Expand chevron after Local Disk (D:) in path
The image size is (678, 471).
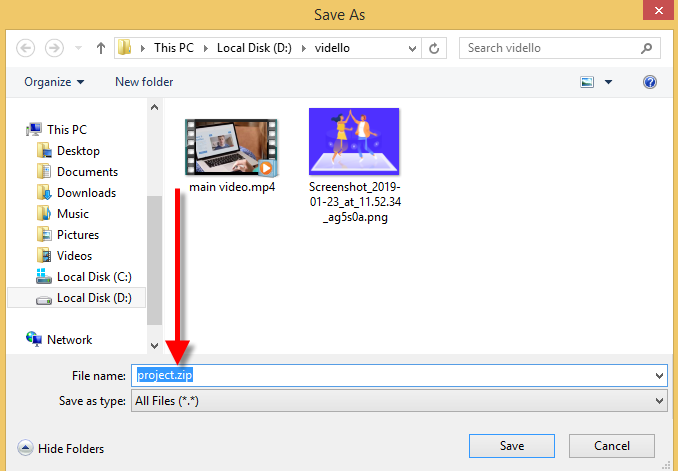[x=304, y=48]
